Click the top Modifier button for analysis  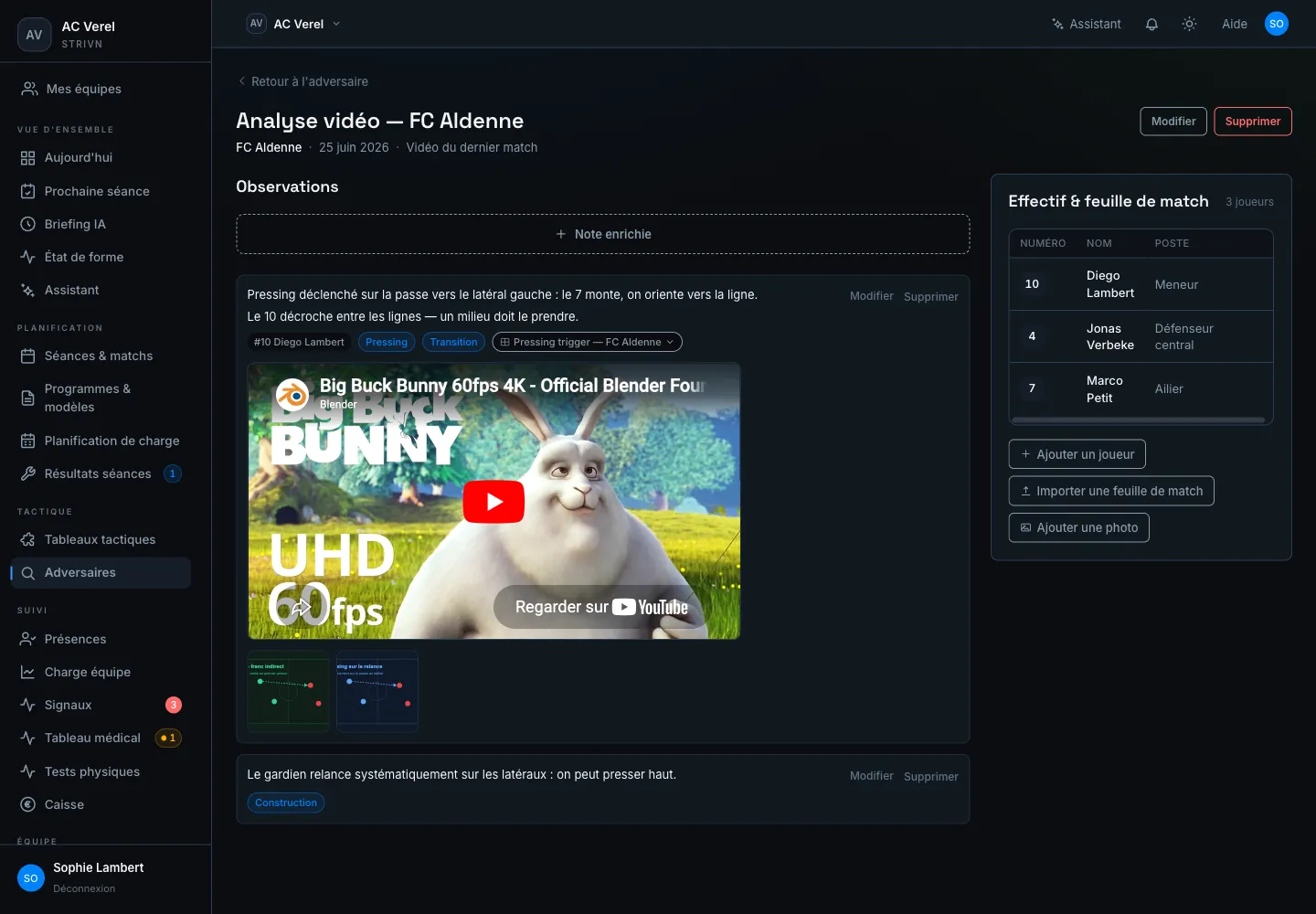pyautogui.click(x=1173, y=122)
